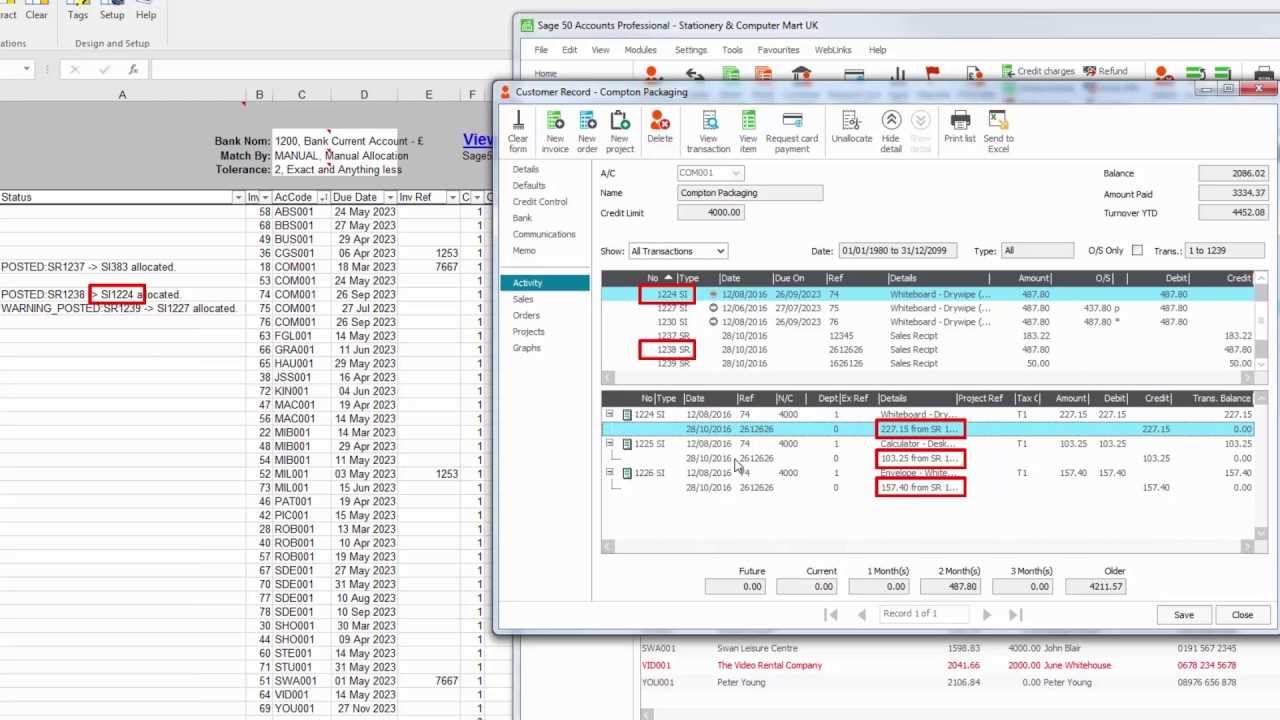The image size is (1280, 720).
Task: Open the Tools menu in Sage
Action: click(732, 50)
